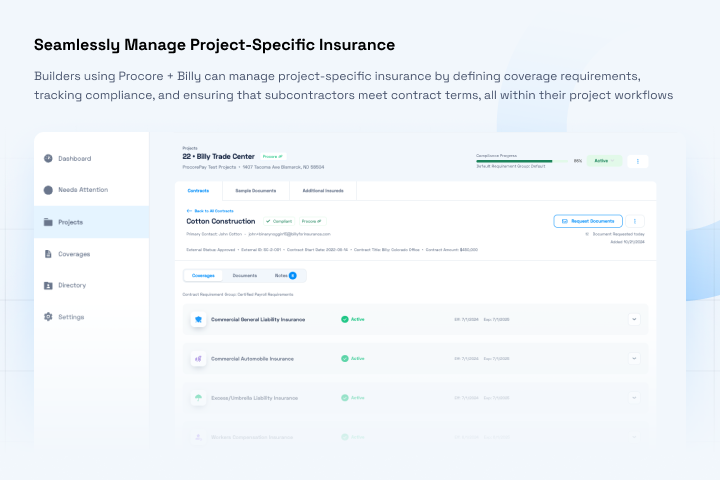The image size is (720, 480).
Task: Click the Compliance Progress bar
Action: click(x=521, y=161)
